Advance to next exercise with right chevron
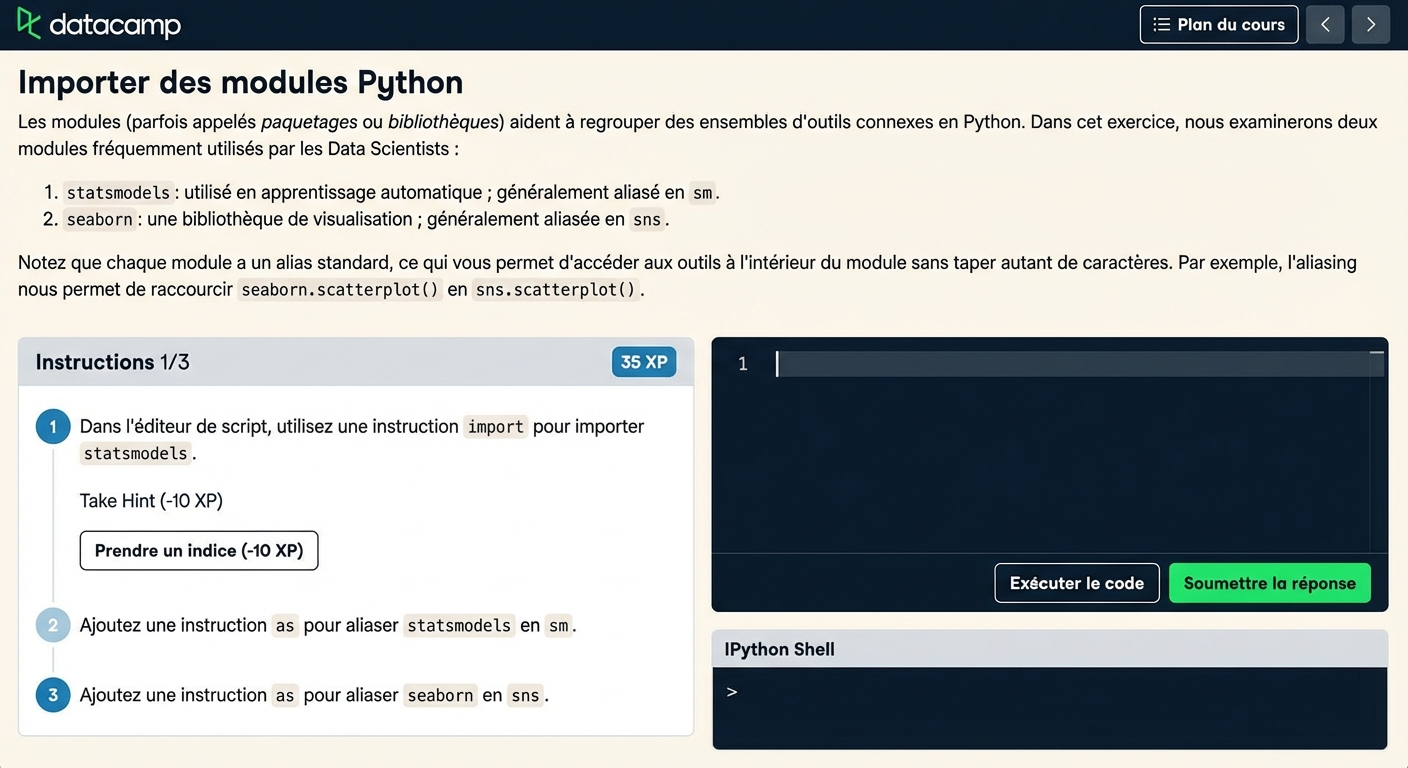This screenshot has height=768, width=1408. click(1370, 24)
